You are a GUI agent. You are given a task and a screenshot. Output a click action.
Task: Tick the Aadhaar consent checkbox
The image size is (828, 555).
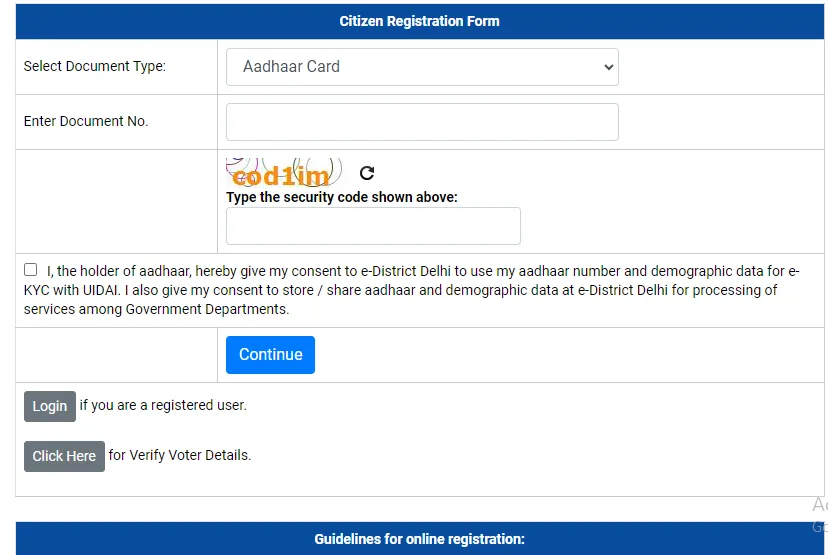[x=31, y=270]
